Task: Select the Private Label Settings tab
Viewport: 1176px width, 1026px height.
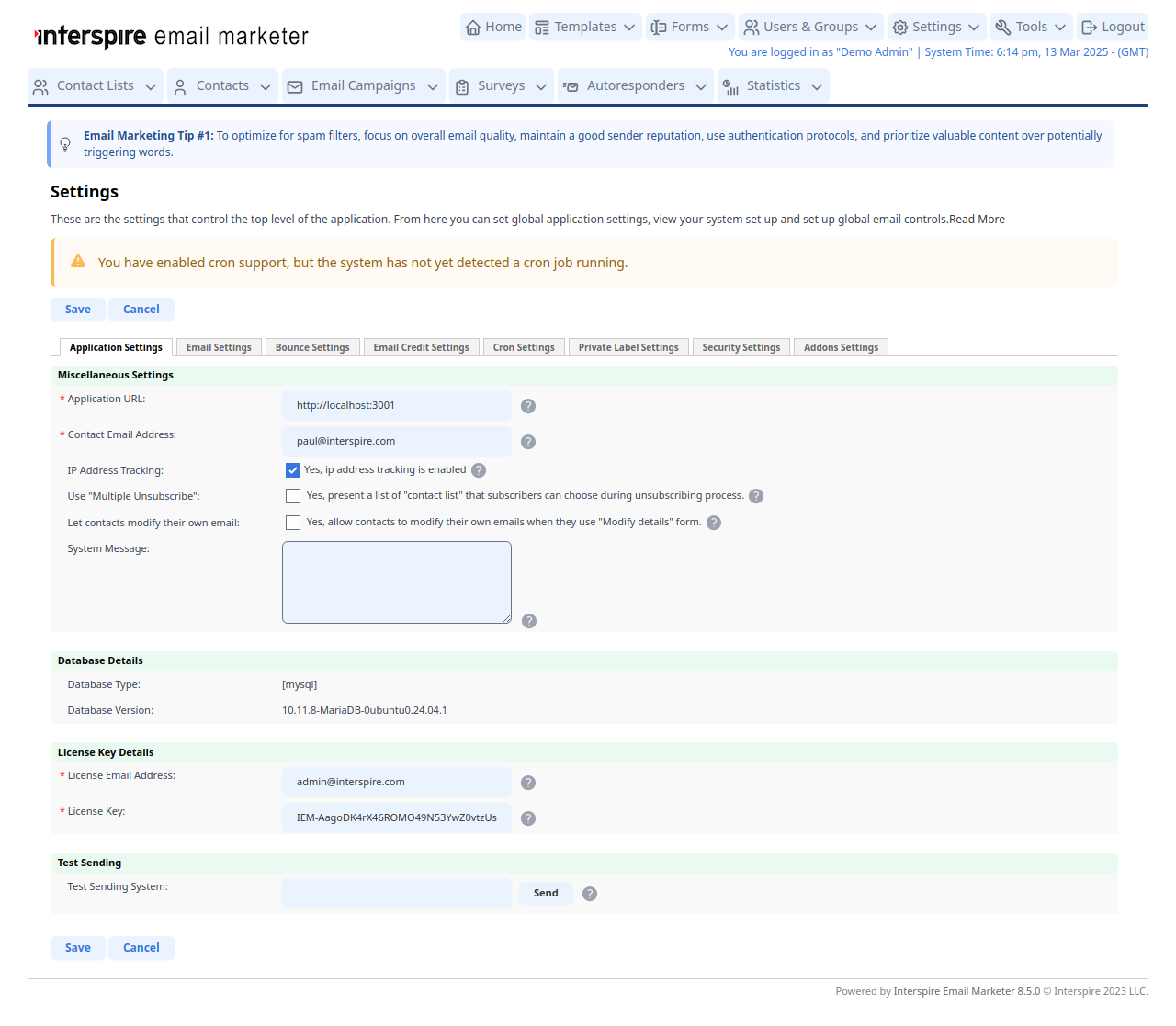Action: [628, 347]
